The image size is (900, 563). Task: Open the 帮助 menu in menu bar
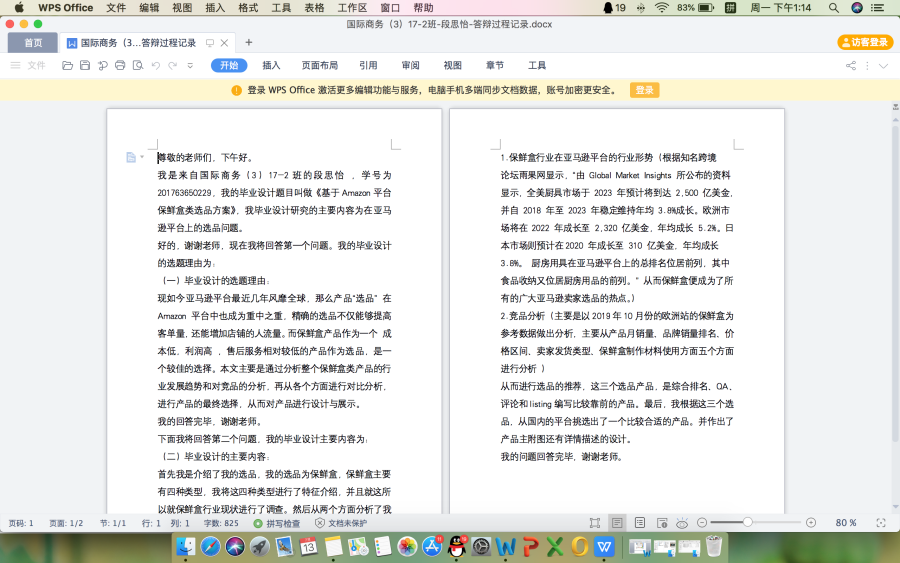point(424,8)
